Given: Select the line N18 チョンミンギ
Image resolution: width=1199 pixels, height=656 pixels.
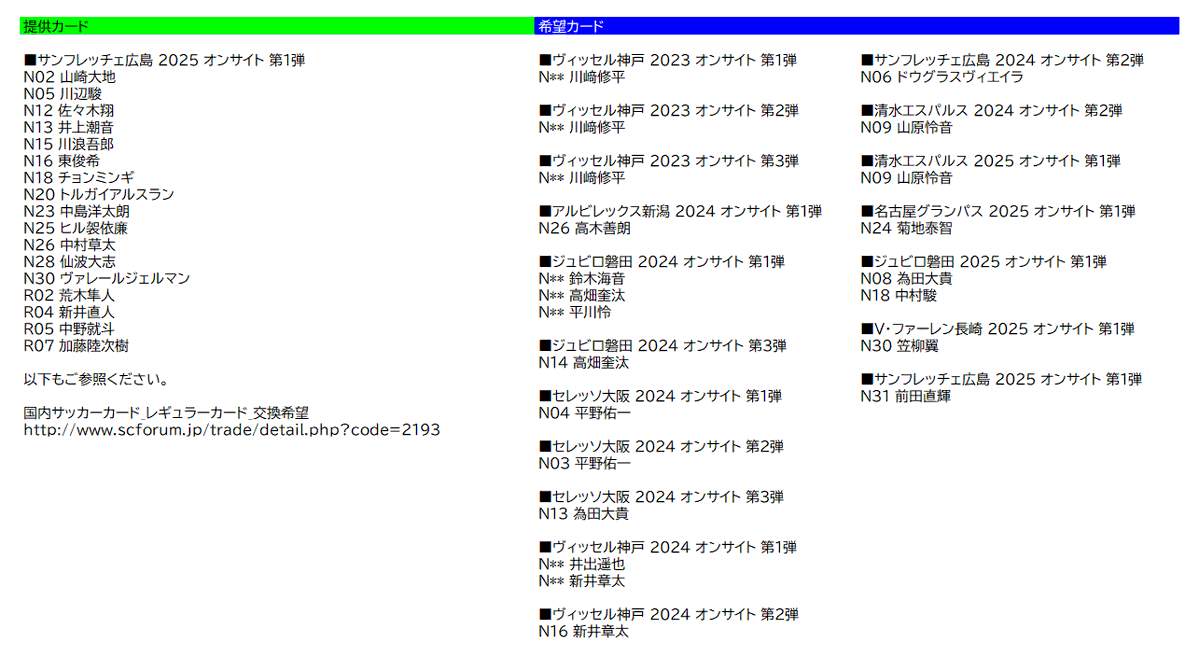Looking at the screenshot, I should [79, 178].
